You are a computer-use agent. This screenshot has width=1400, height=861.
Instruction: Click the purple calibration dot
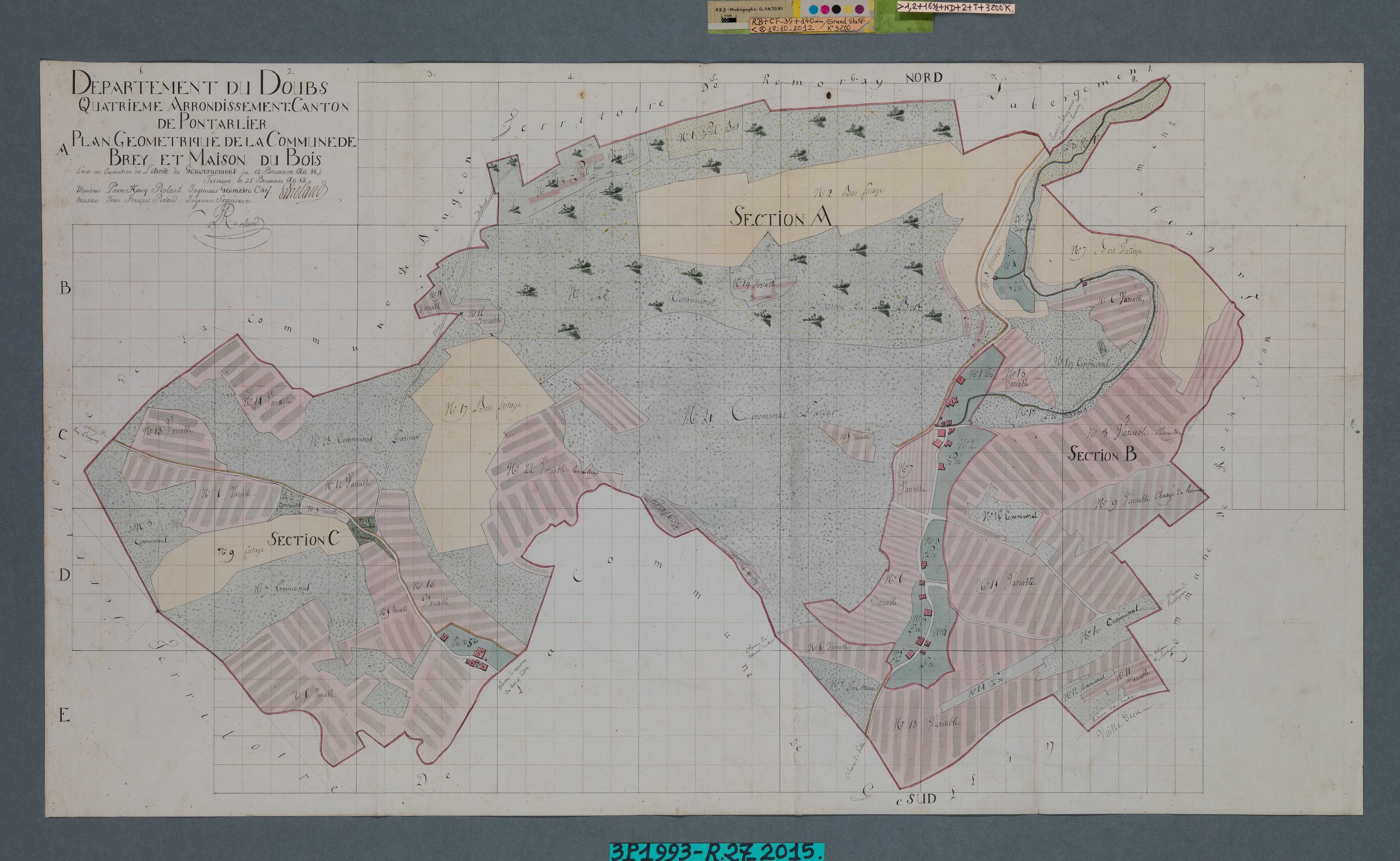pos(860,9)
